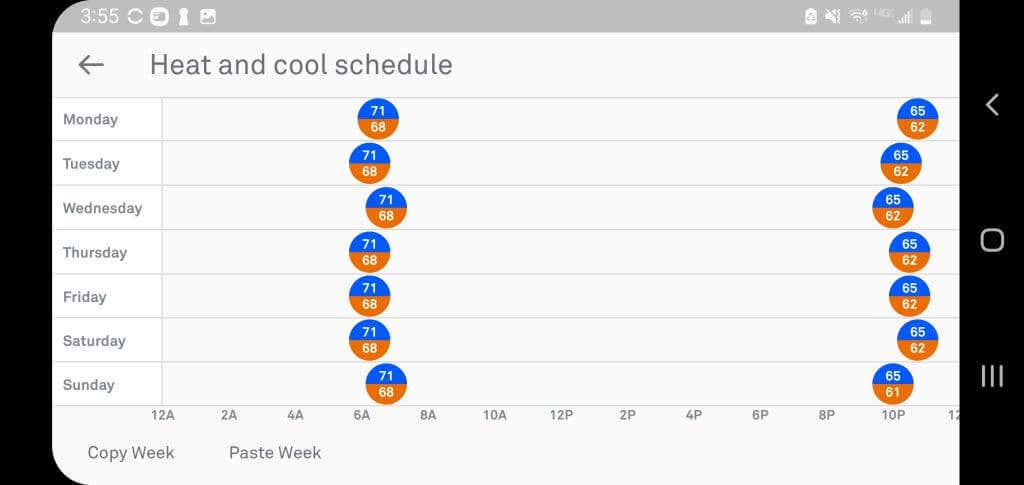Image resolution: width=1024 pixels, height=485 pixels.
Task: Select Wednesday evening 65/62 setpoint
Action: click(x=893, y=208)
